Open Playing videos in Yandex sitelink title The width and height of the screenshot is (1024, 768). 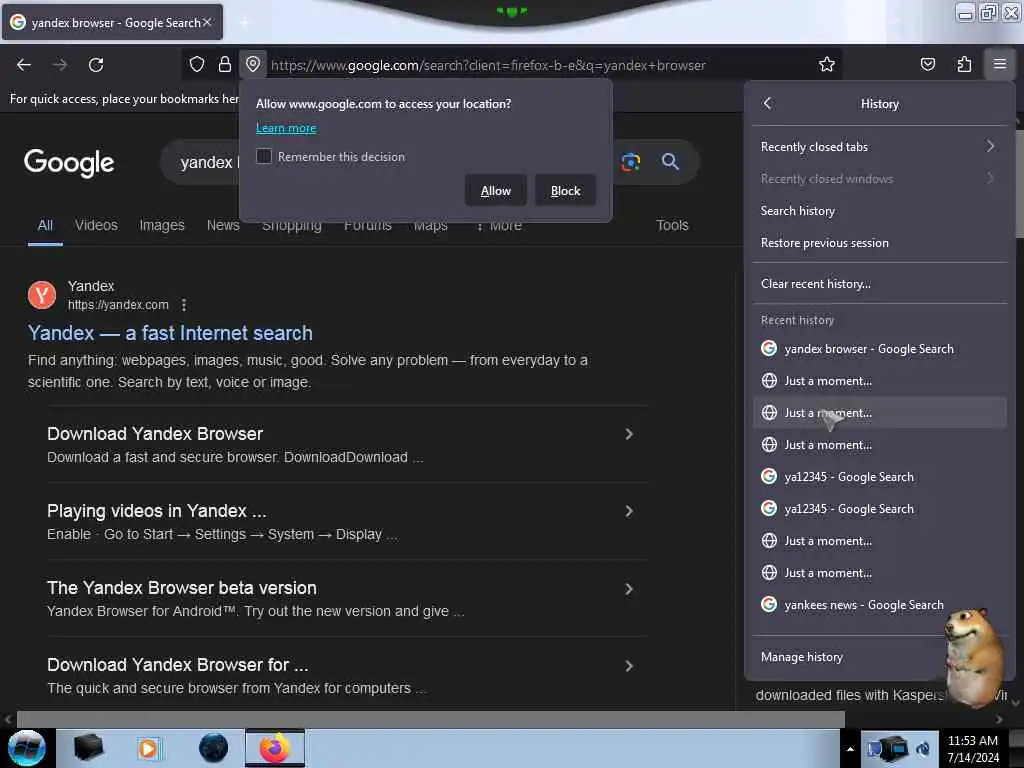157,511
